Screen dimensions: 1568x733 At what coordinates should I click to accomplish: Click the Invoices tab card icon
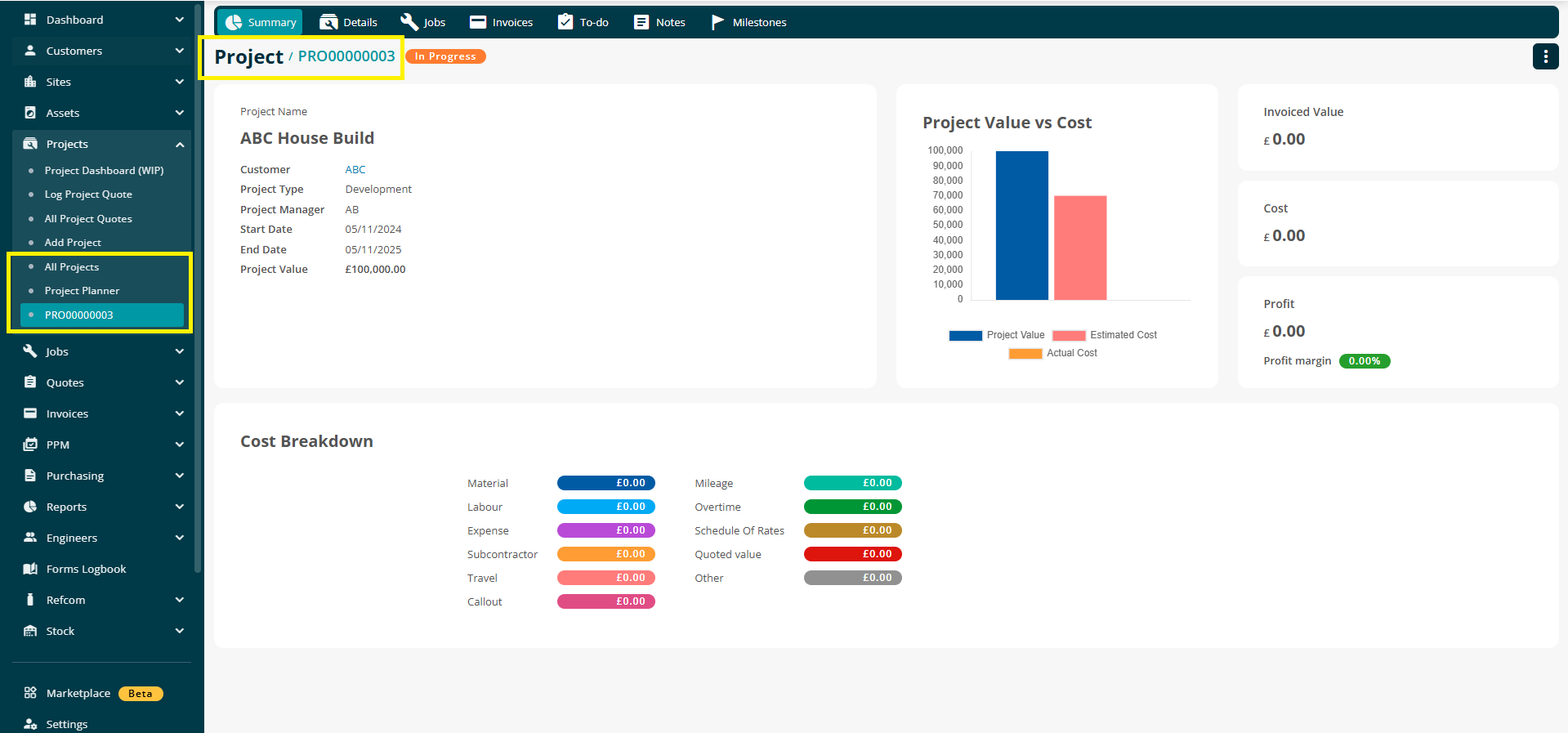tap(478, 22)
